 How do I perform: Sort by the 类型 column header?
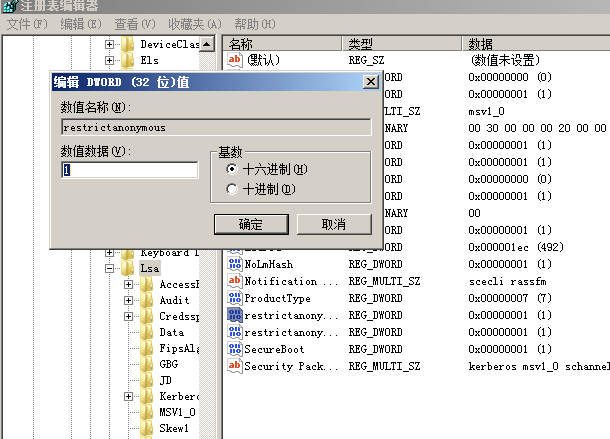coord(402,44)
